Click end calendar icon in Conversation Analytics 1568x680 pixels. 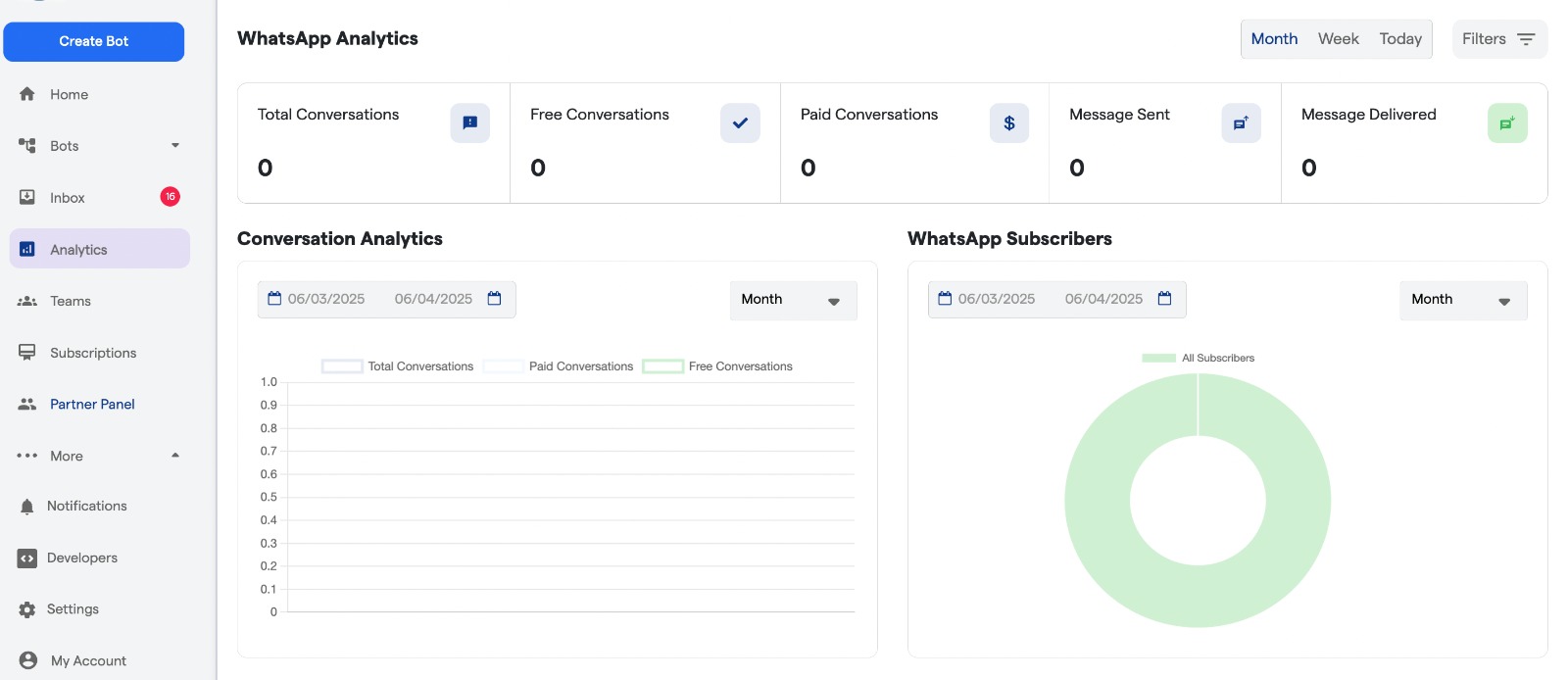pos(495,299)
